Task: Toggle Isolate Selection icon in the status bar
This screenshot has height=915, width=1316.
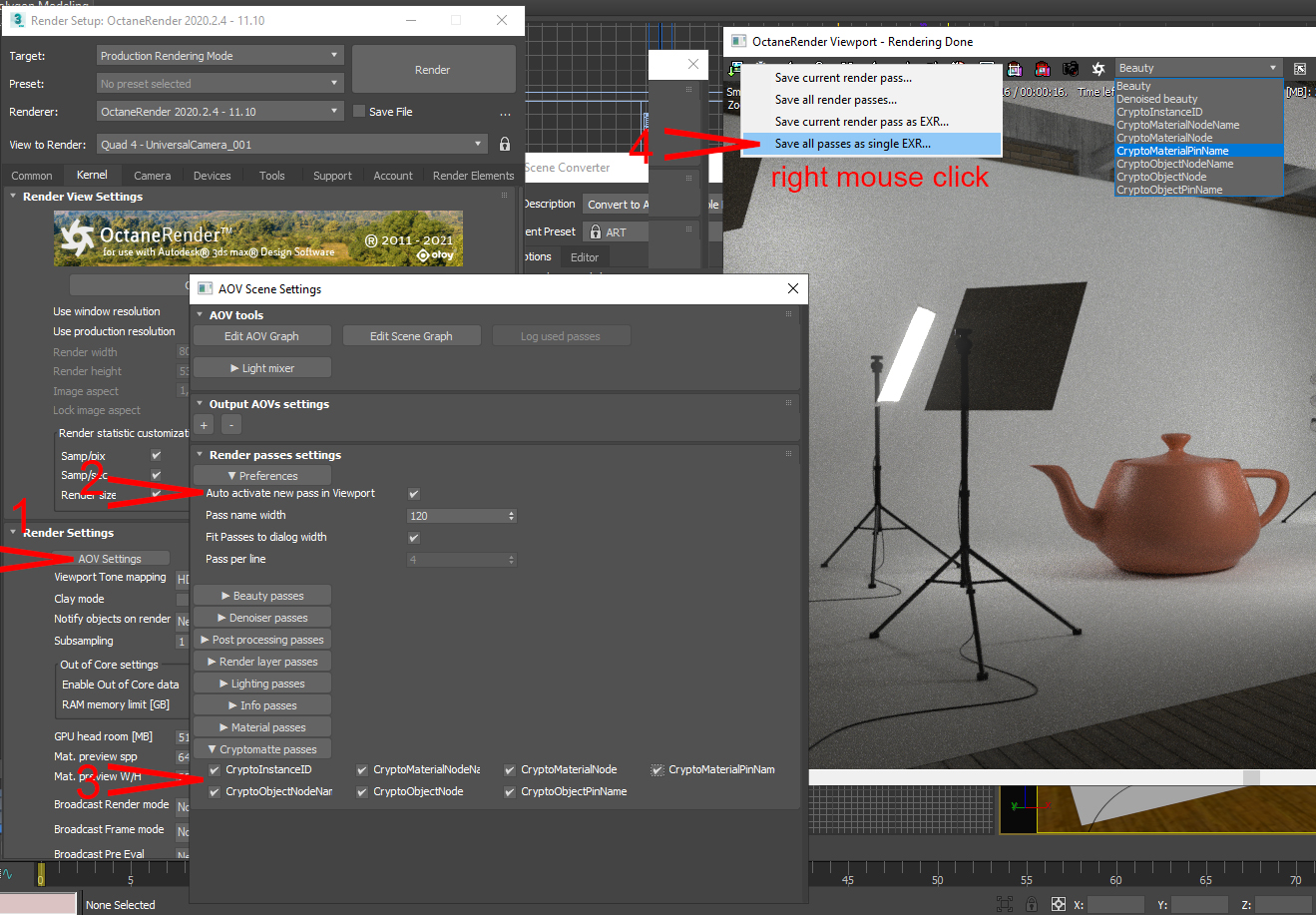Action: click(1005, 904)
